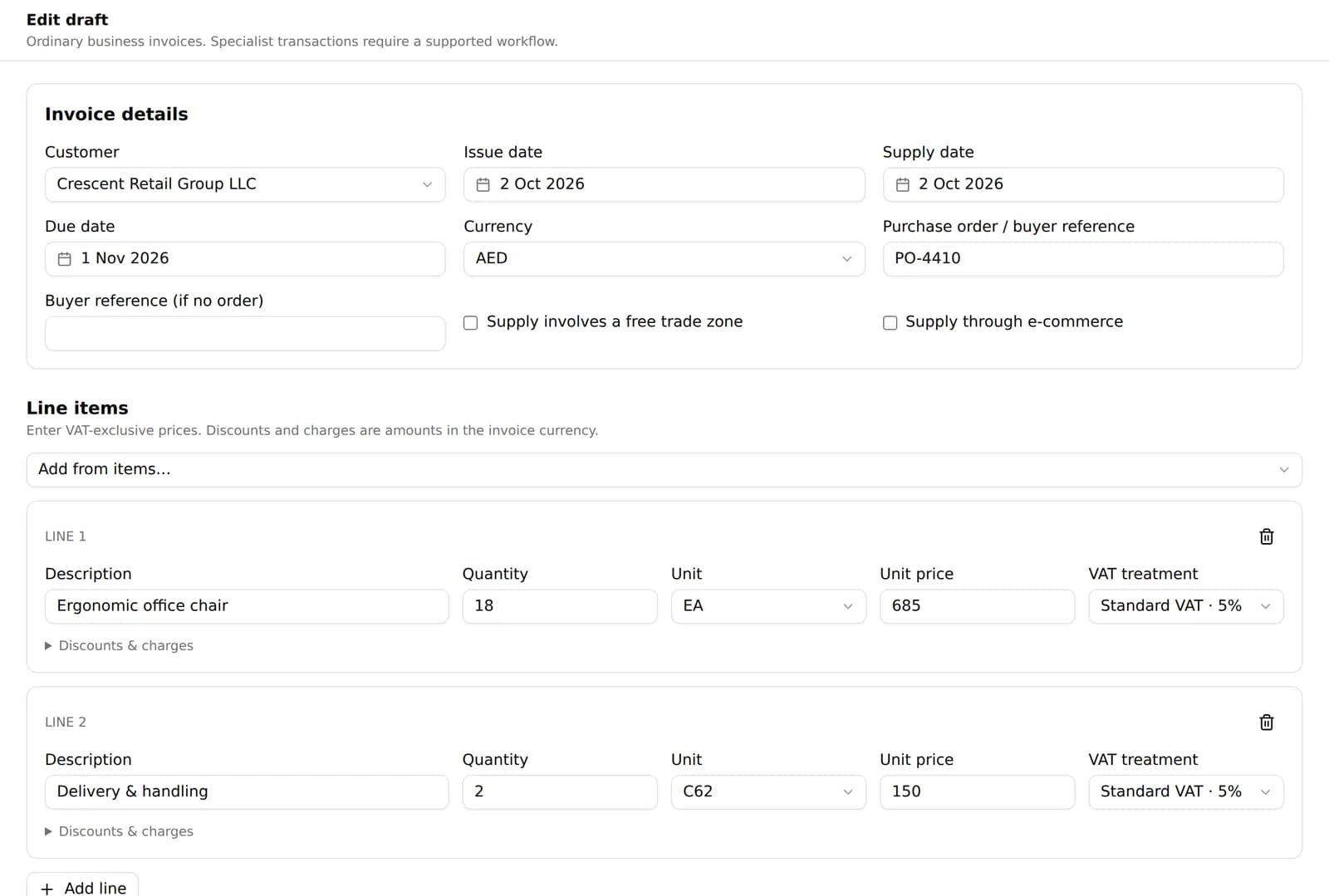Expand Discounts & charges under Line 2
The image size is (1329, 896).
(x=119, y=831)
